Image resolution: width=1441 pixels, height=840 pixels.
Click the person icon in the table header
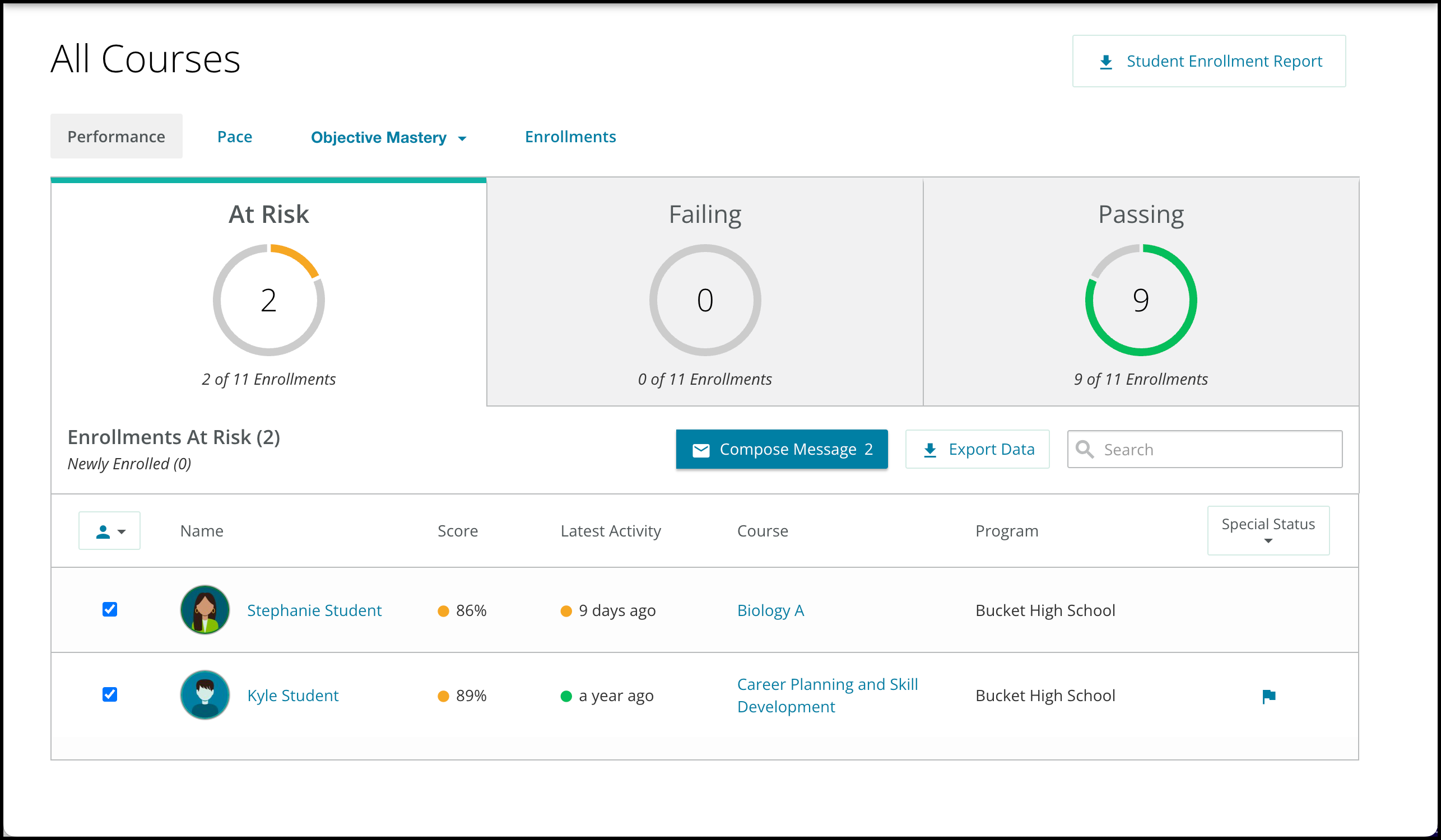coord(103,532)
